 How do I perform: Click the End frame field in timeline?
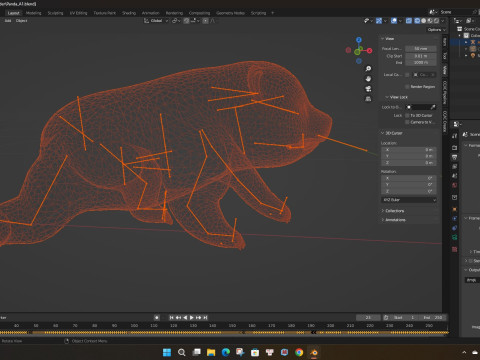[x=433, y=318]
